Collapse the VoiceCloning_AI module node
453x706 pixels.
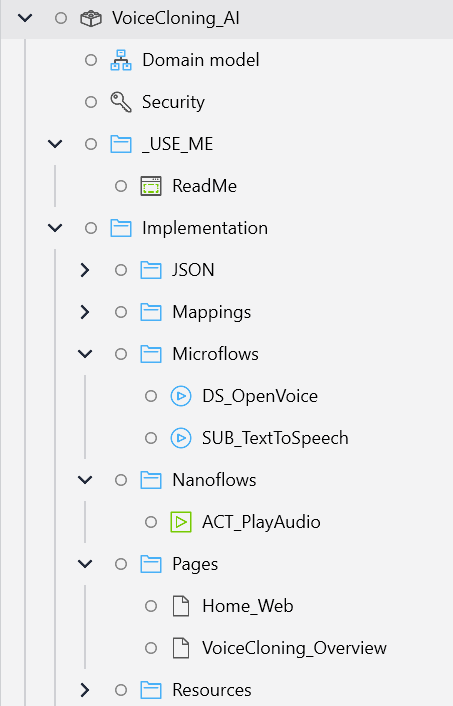25,18
